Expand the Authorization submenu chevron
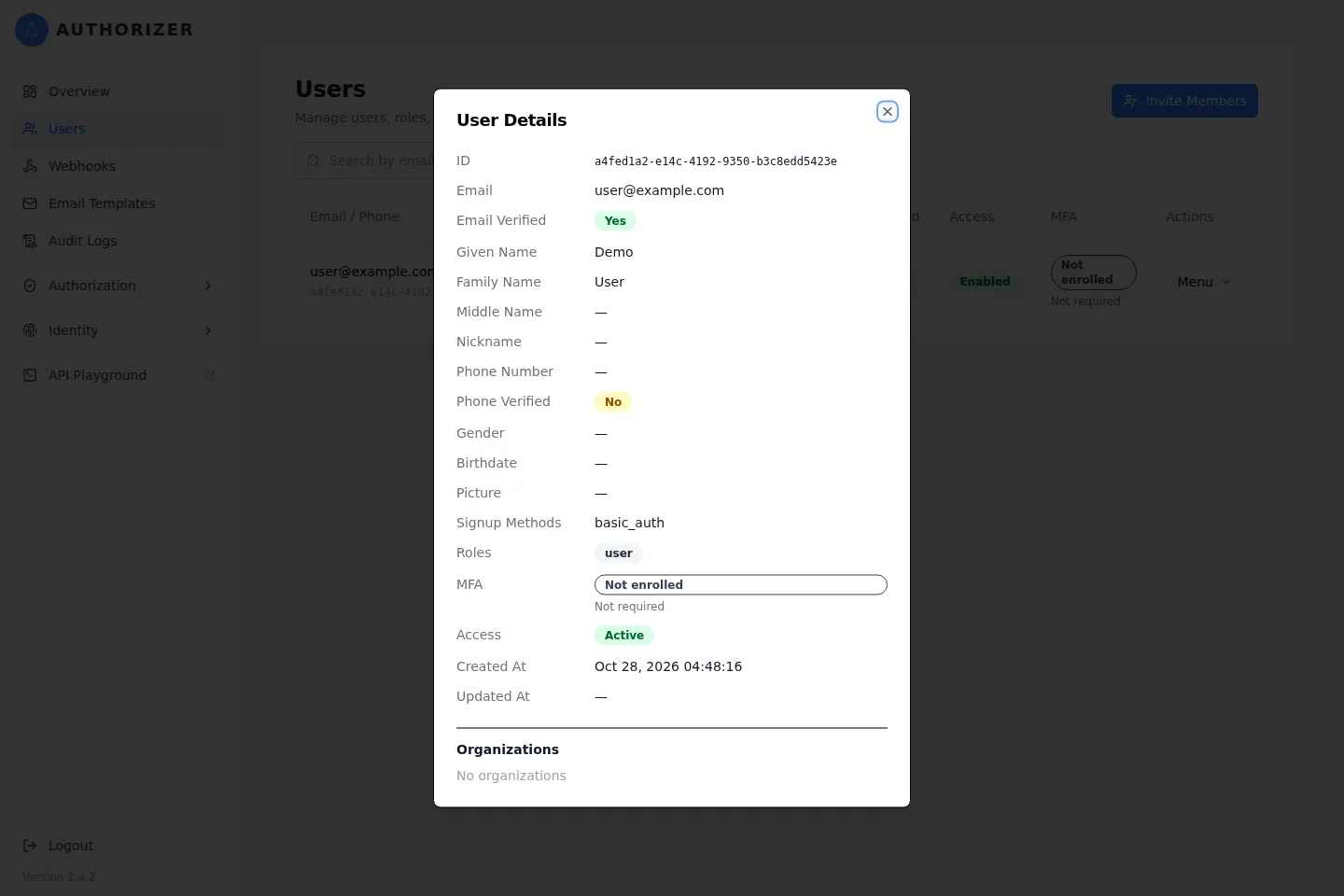The height and width of the screenshot is (896, 1344). click(208, 286)
